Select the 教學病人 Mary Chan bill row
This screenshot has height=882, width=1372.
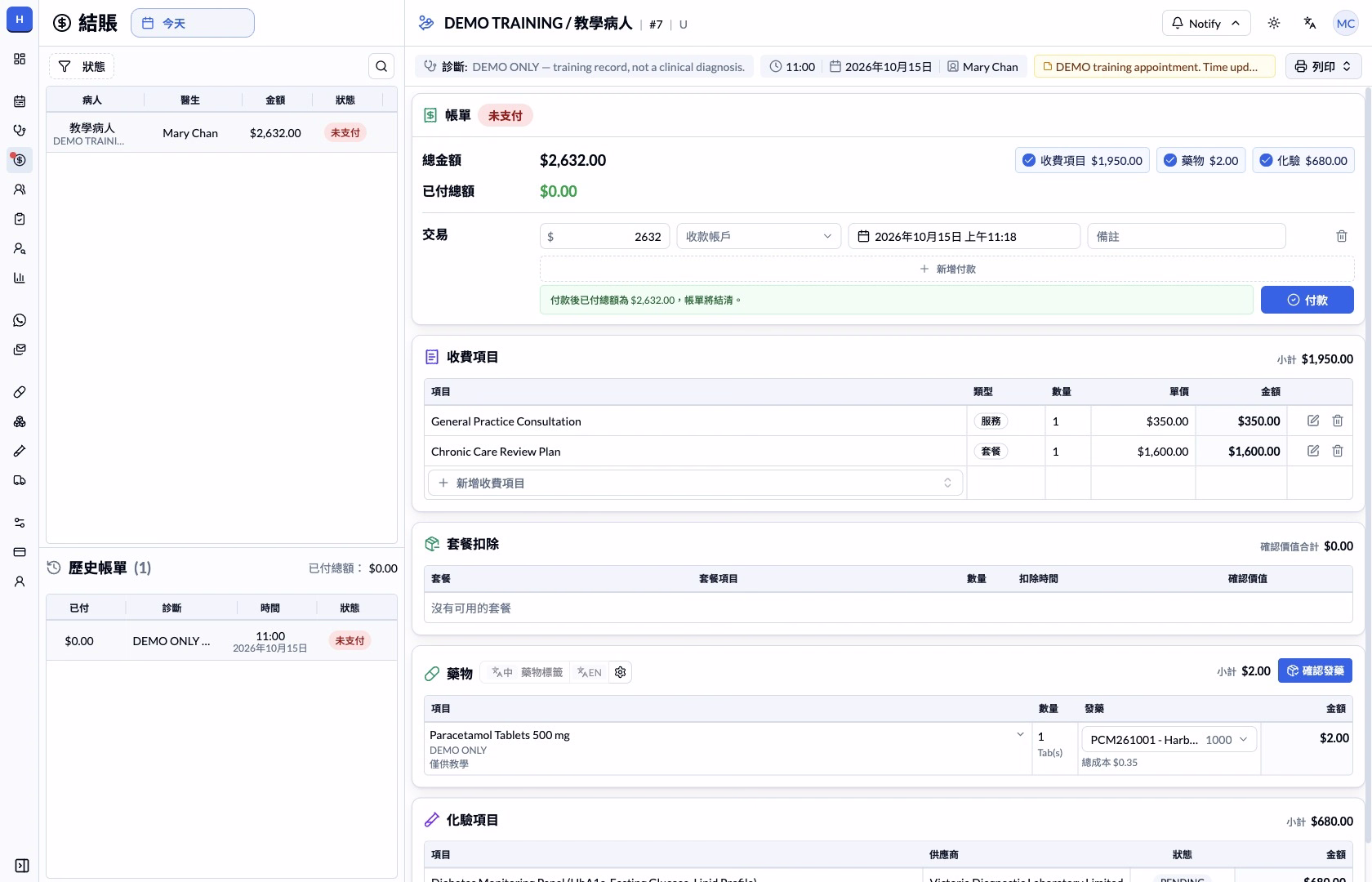[x=221, y=132]
